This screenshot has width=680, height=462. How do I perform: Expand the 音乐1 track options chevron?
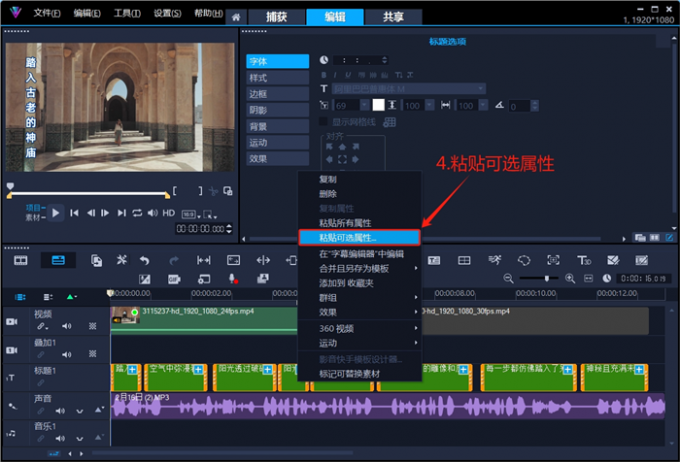click(x=80, y=439)
